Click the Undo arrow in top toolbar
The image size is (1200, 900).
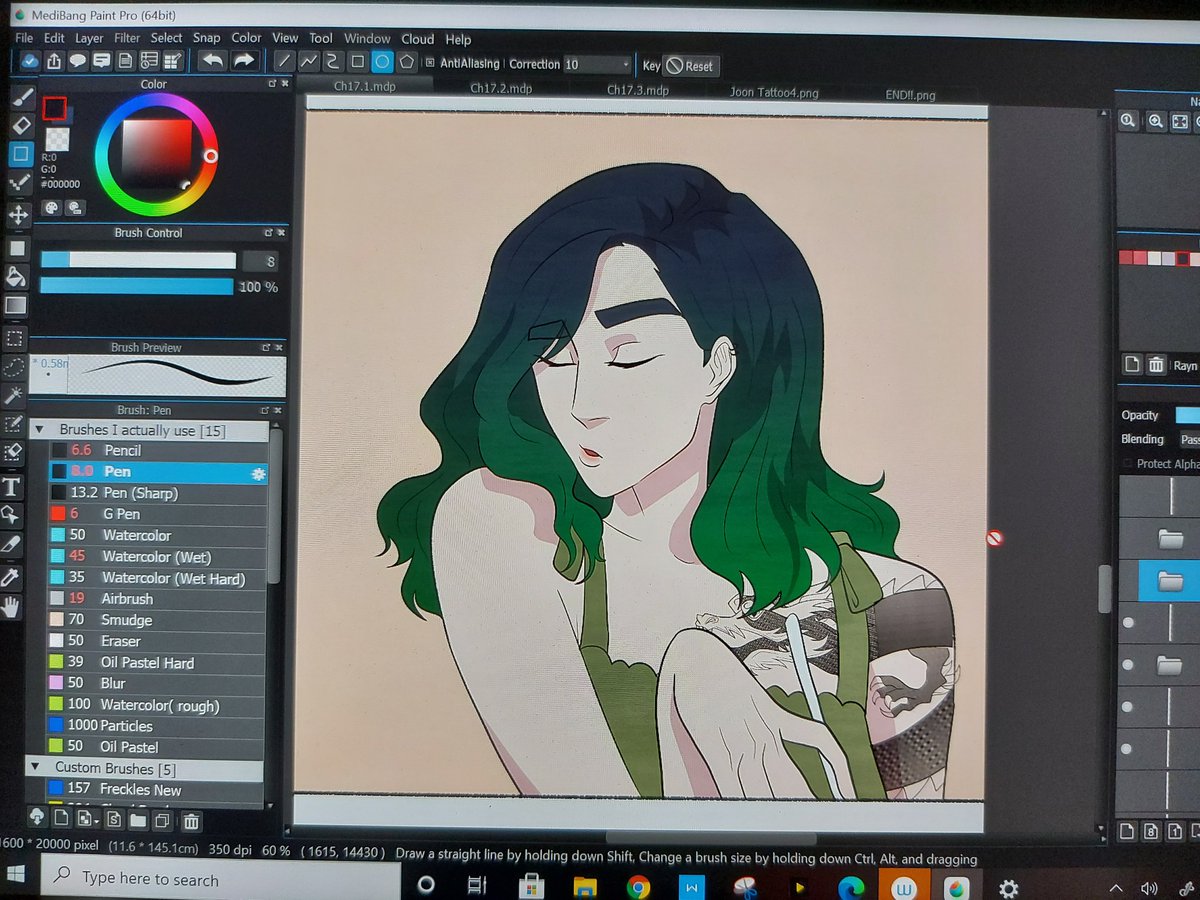pos(213,61)
